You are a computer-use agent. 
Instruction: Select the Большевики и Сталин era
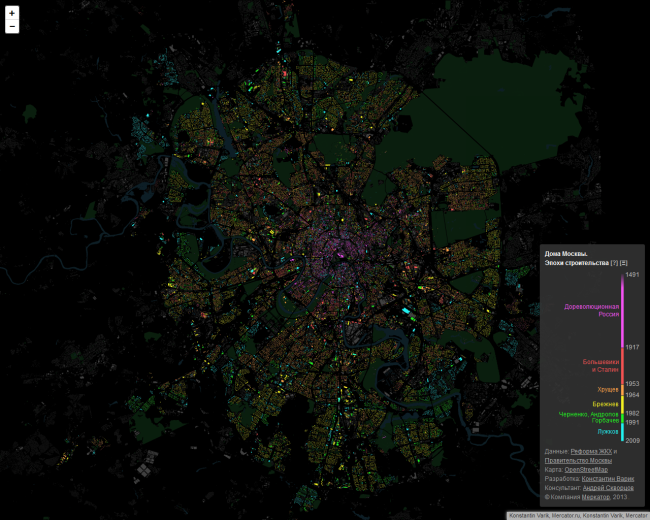coord(601,365)
